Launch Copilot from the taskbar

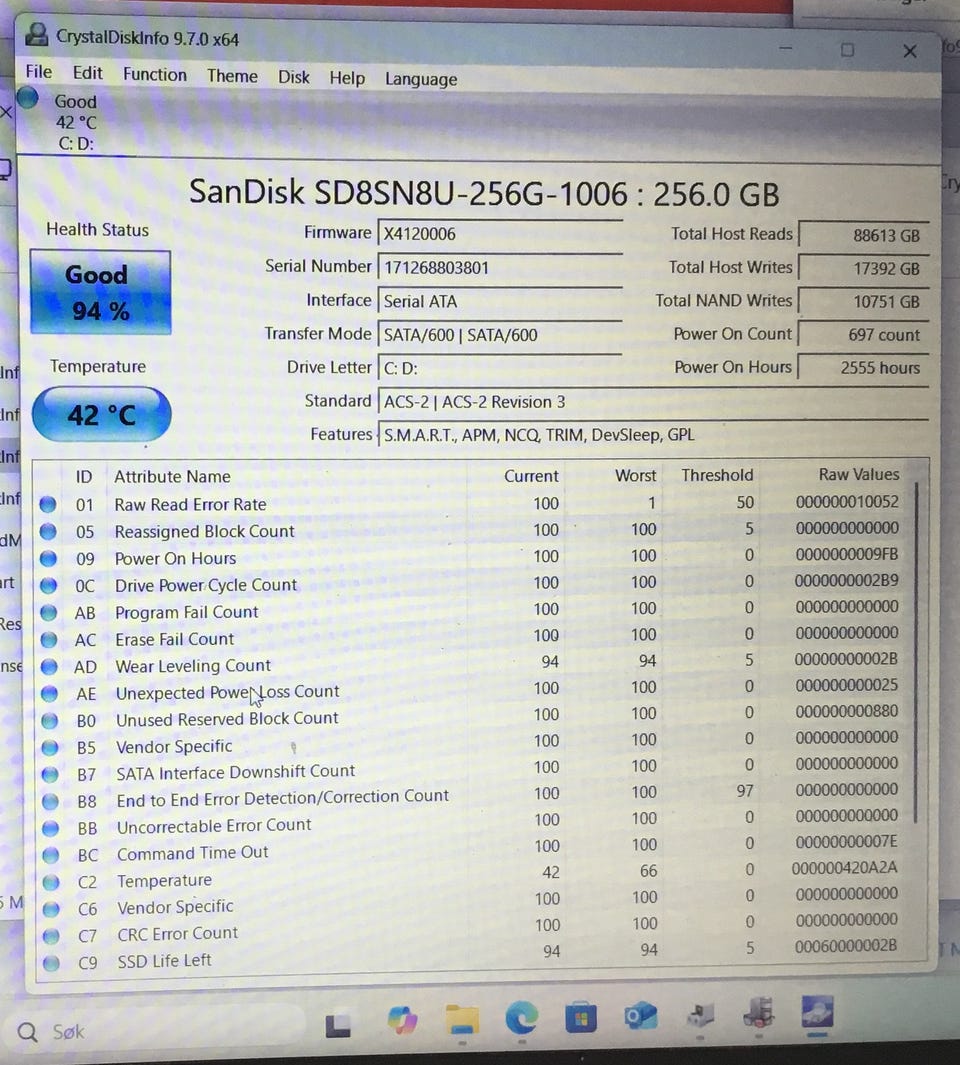pos(402,1021)
